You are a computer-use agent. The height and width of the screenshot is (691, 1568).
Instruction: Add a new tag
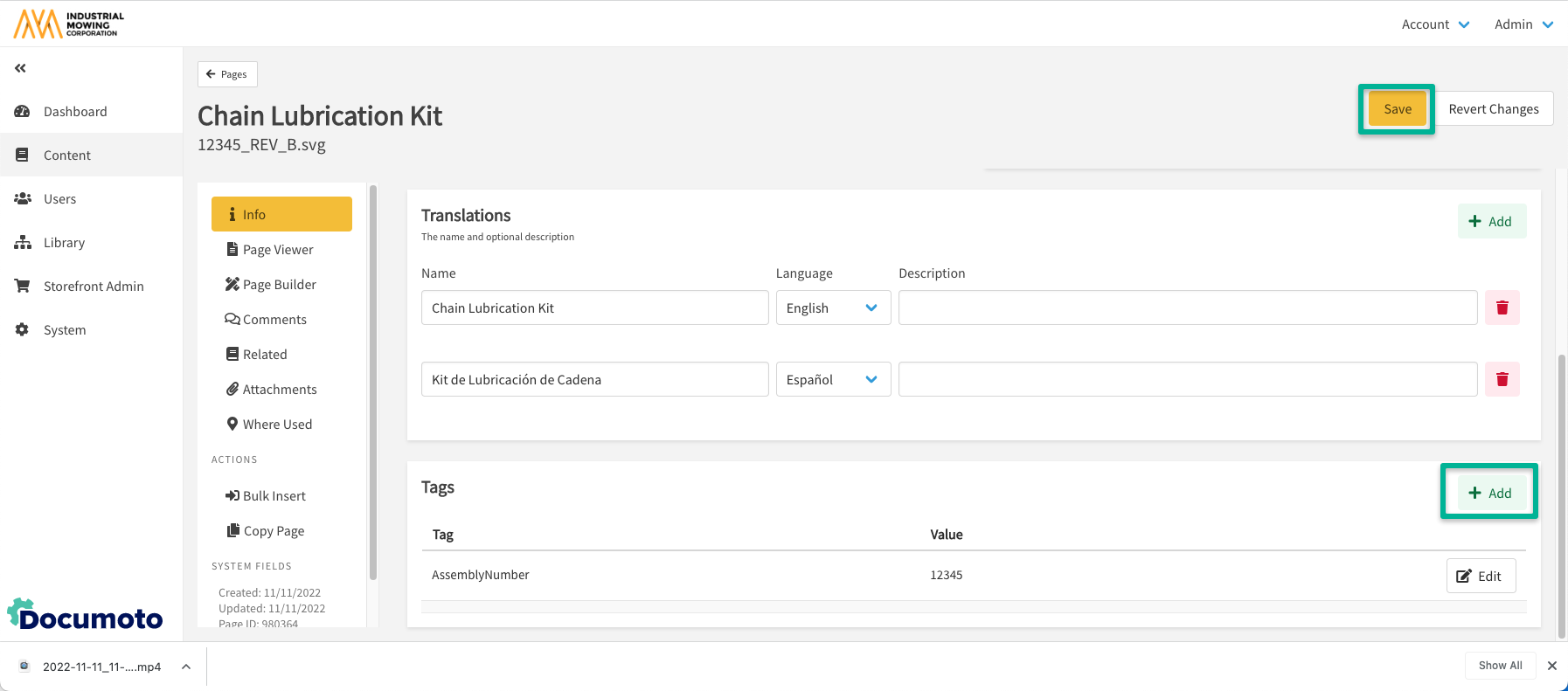[1490, 493]
